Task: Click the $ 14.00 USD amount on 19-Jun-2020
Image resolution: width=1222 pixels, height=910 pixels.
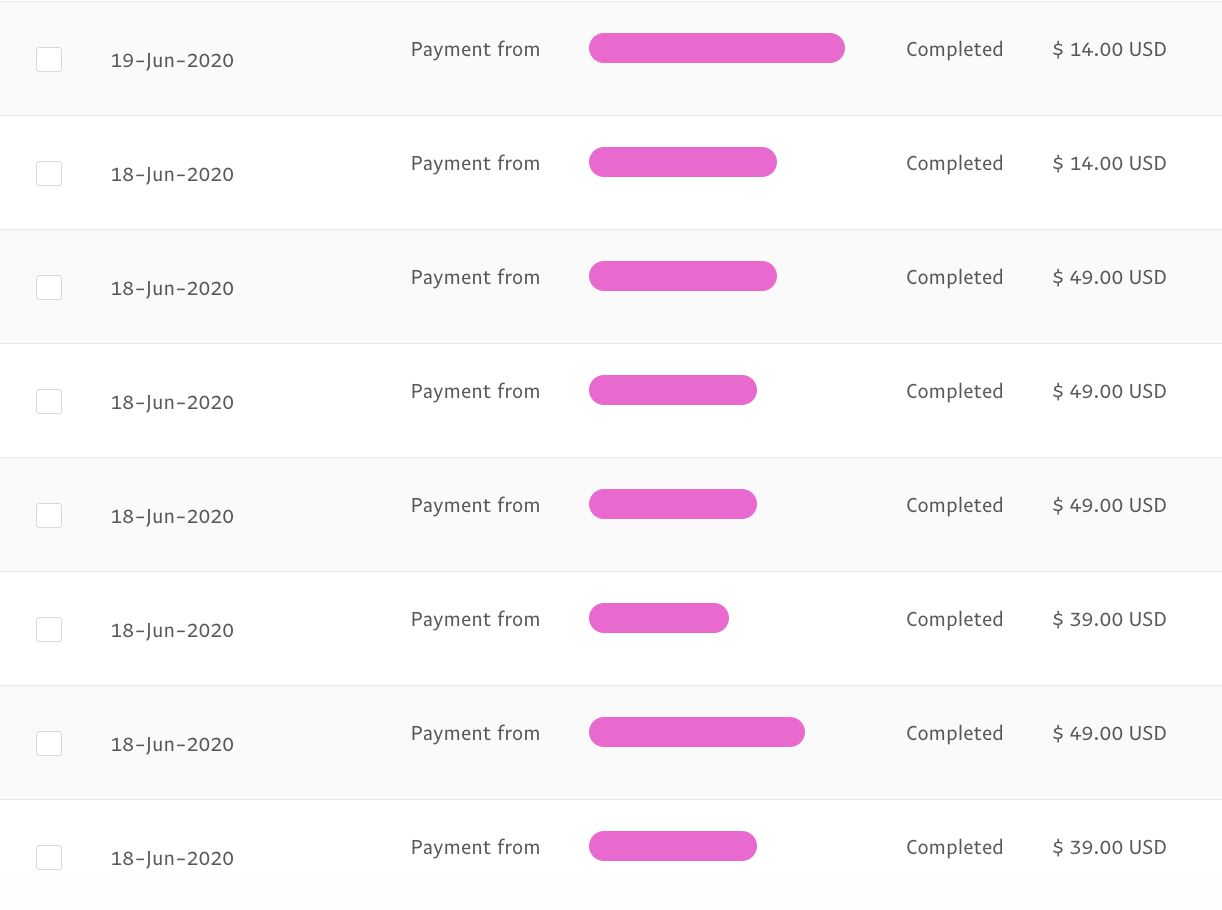Action: click(x=1109, y=49)
